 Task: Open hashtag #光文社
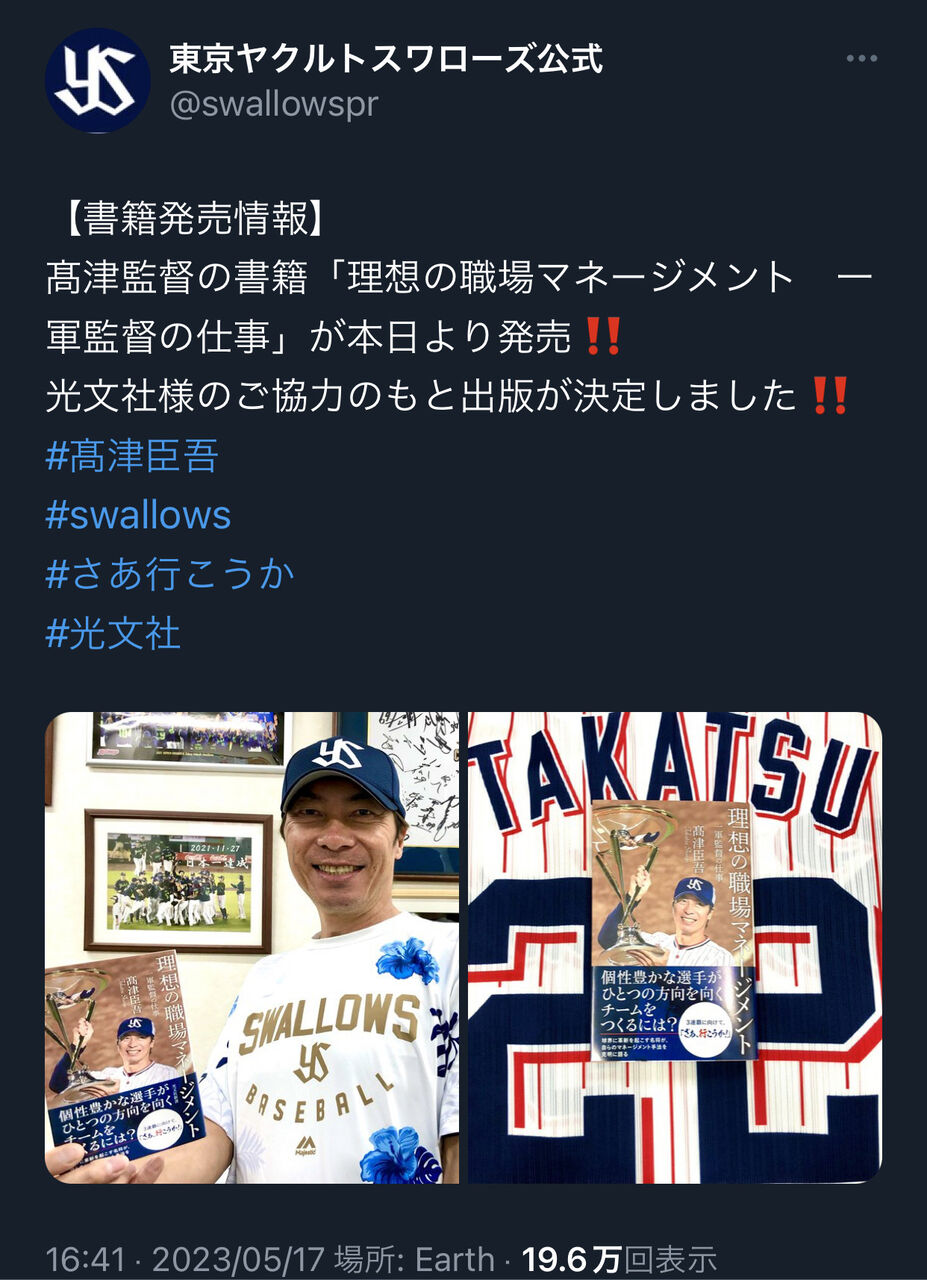point(113,633)
